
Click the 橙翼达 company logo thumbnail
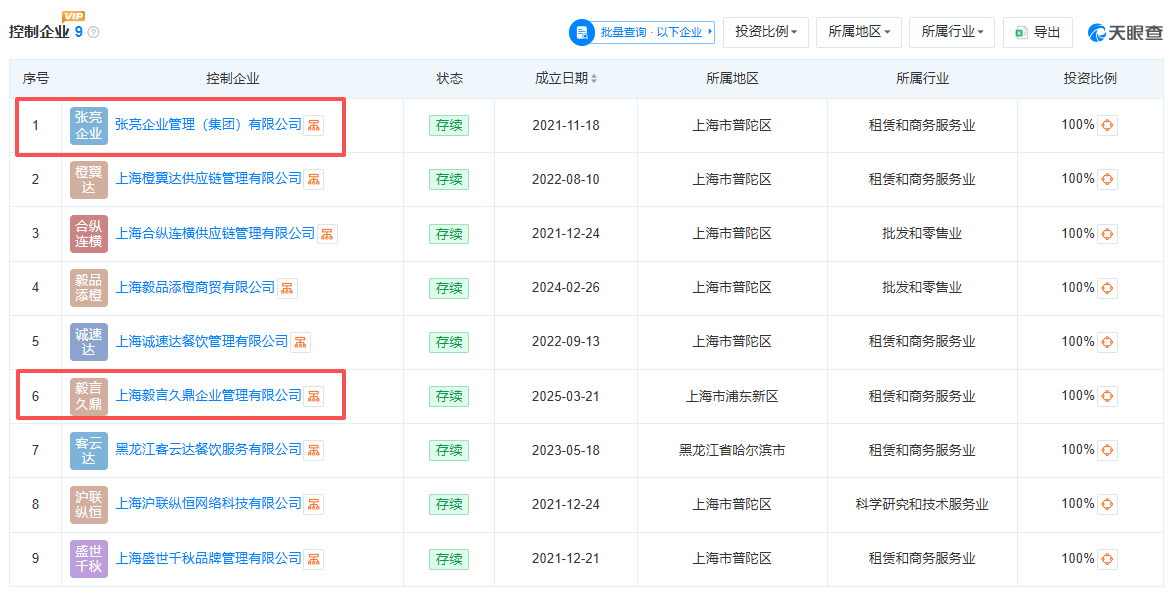point(88,180)
